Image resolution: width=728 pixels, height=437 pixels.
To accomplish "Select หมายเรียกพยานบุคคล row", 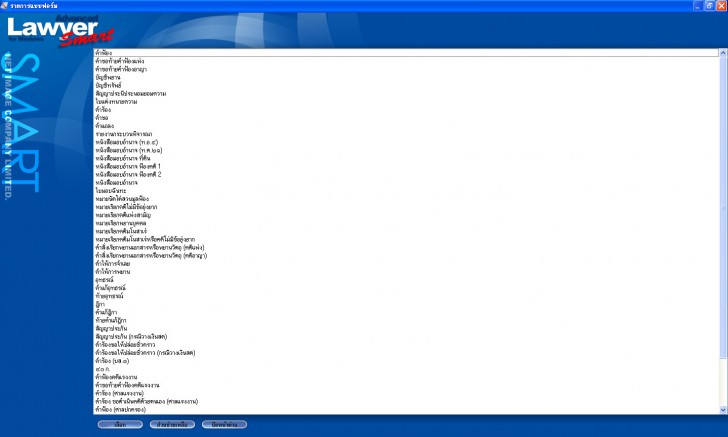I will pos(406,223).
